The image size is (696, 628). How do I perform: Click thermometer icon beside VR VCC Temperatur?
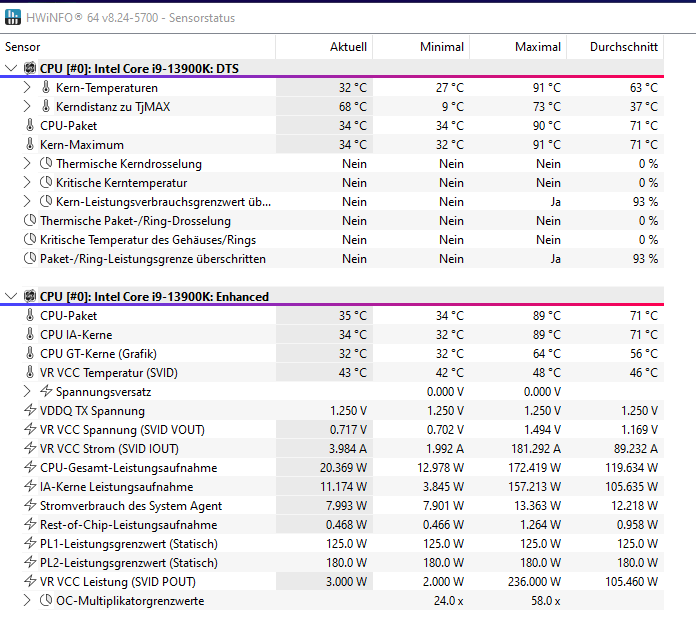coord(30,372)
